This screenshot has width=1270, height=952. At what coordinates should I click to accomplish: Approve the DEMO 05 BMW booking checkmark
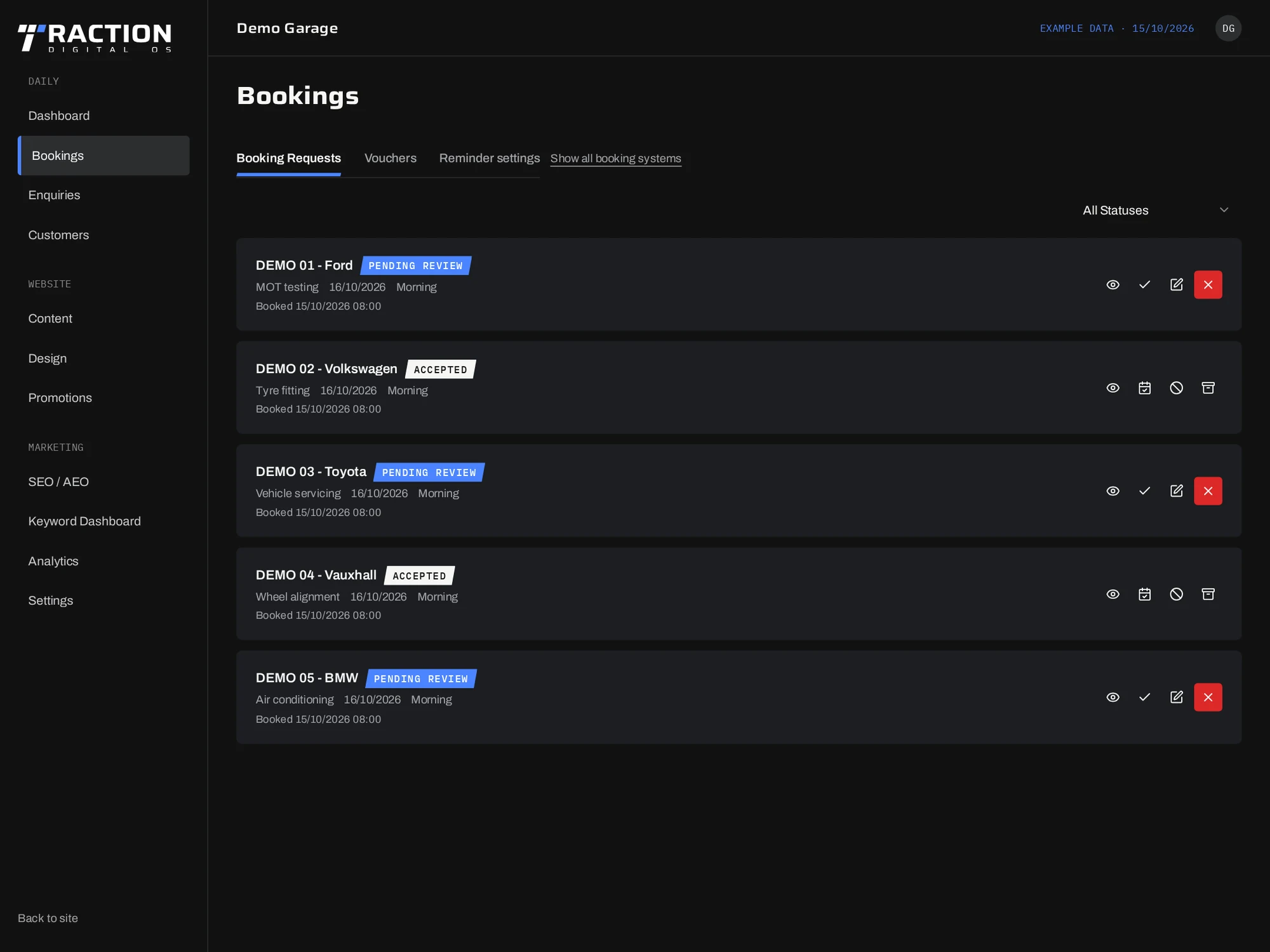[1144, 697]
